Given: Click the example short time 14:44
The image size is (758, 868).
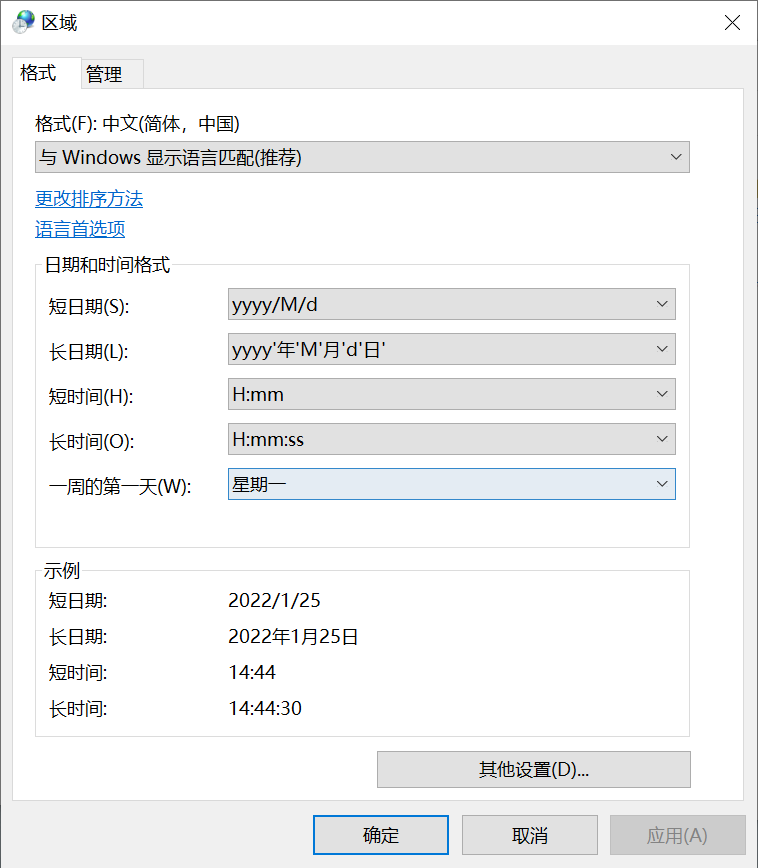Looking at the screenshot, I should click(x=252, y=672).
